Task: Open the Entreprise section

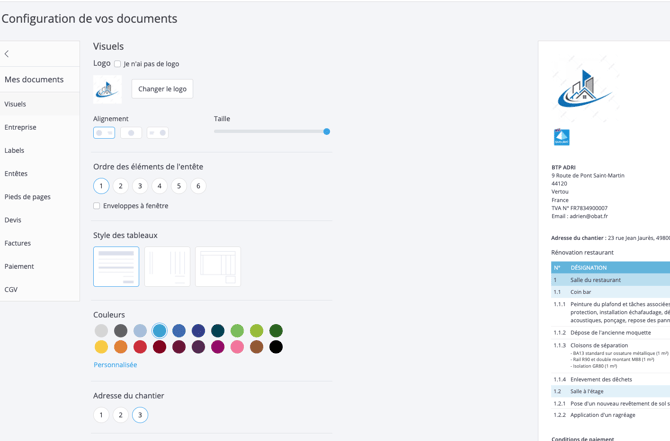Action: [x=21, y=127]
